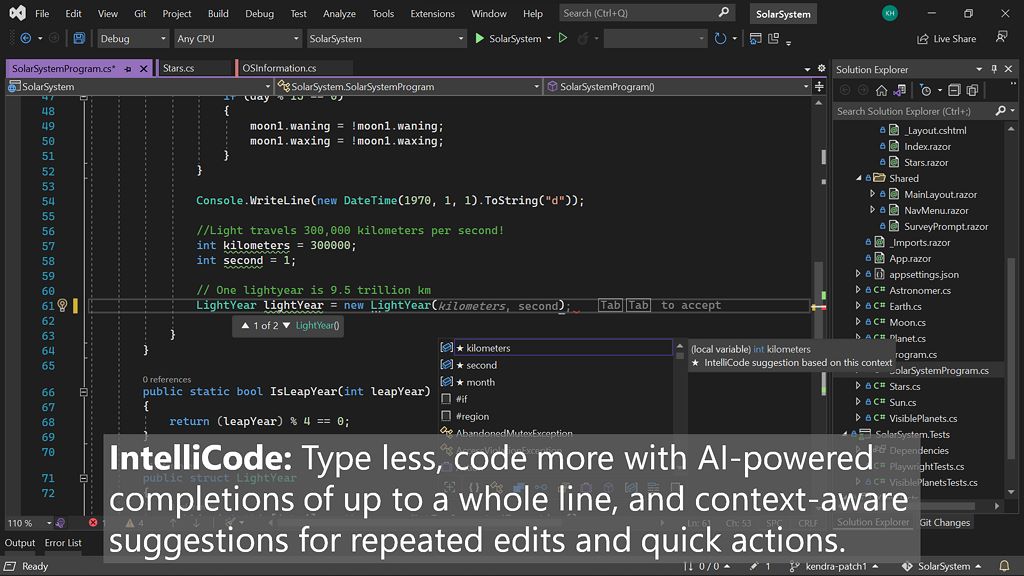
Task: Open the Extensions menu
Action: 432,13
